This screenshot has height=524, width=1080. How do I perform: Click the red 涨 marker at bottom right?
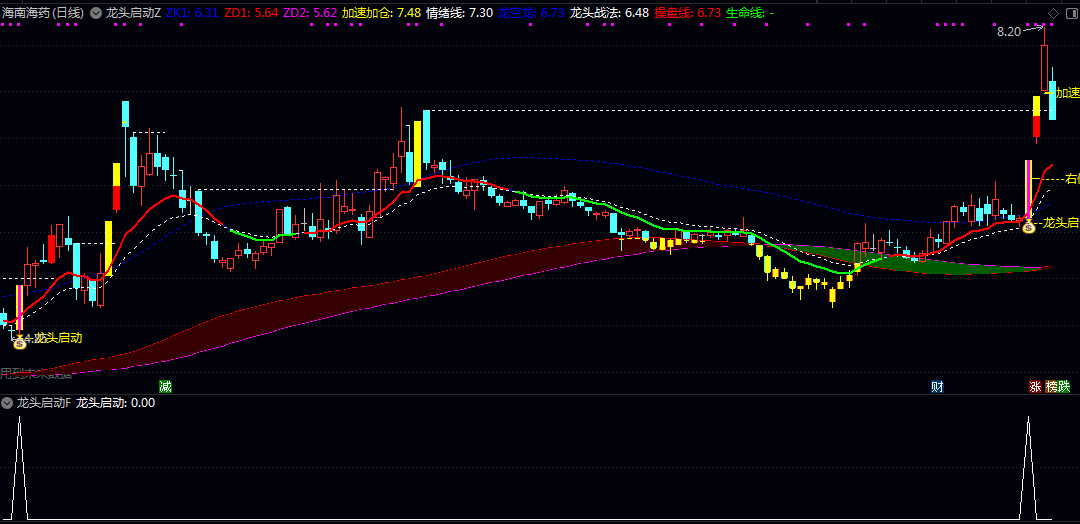click(1036, 386)
